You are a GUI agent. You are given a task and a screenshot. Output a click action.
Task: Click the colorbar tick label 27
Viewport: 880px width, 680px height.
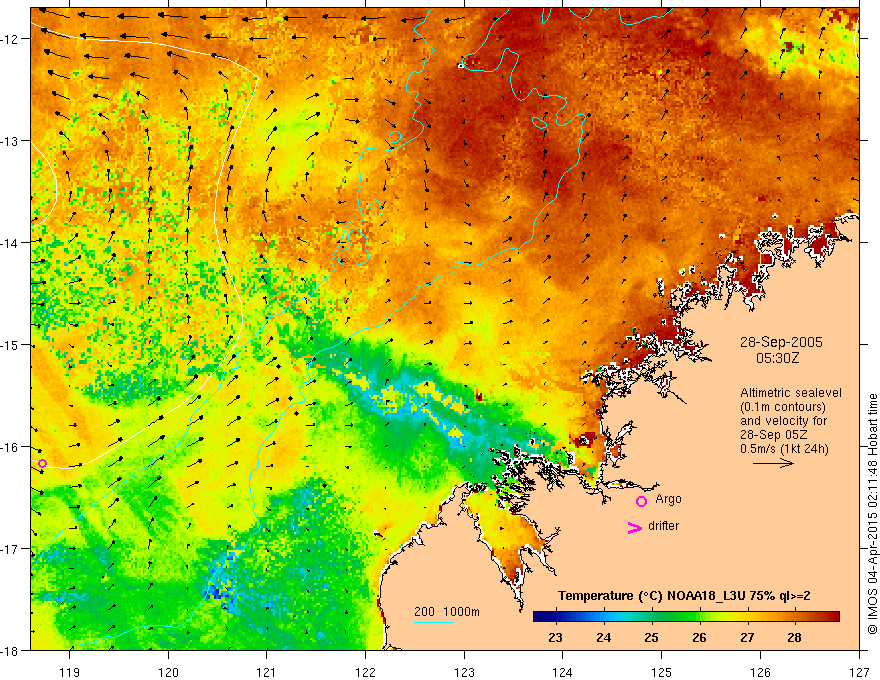(746, 637)
